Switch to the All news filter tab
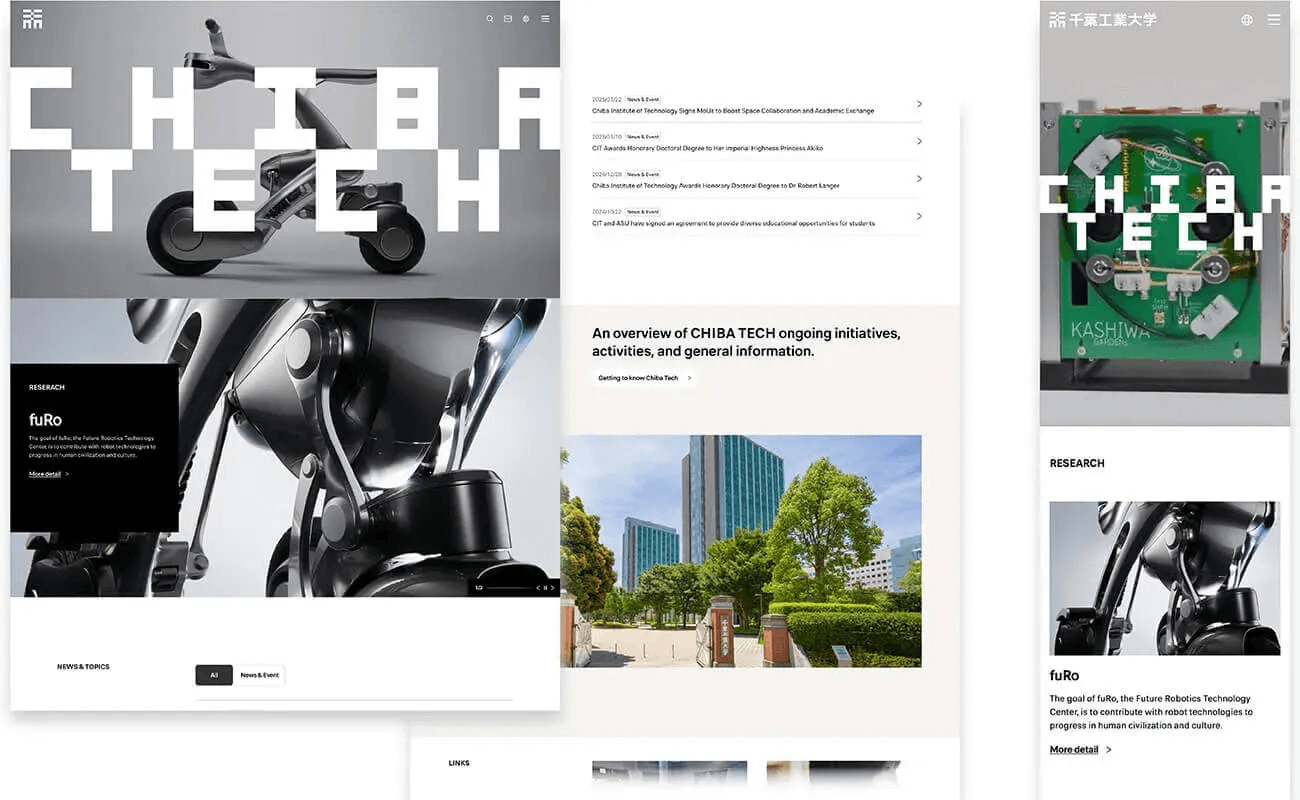 213,674
